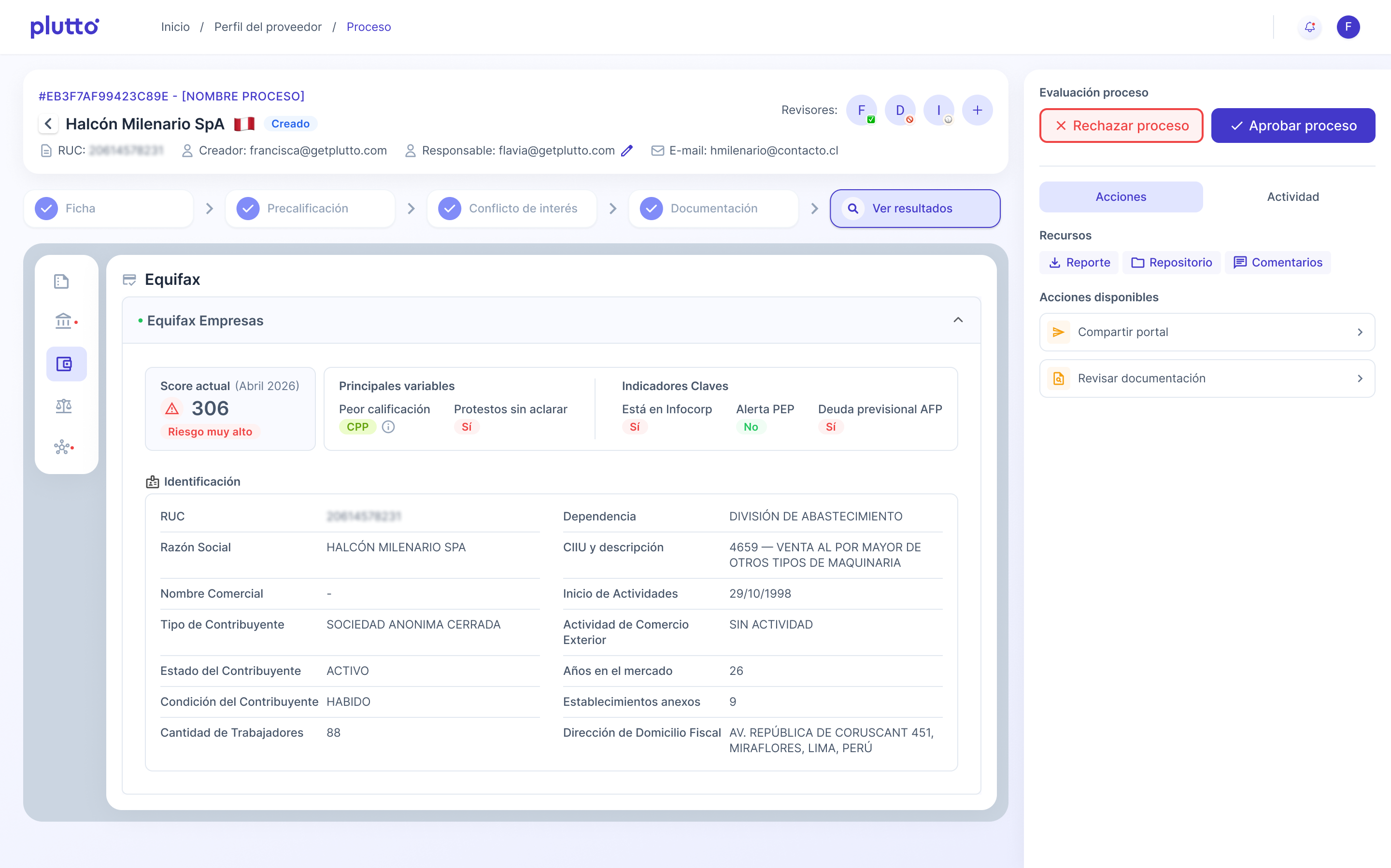The width and height of the screenshot is (1391, 868).
Task: Expand the Revisar documentación action chevron
Action: (x=1360, y=378)
